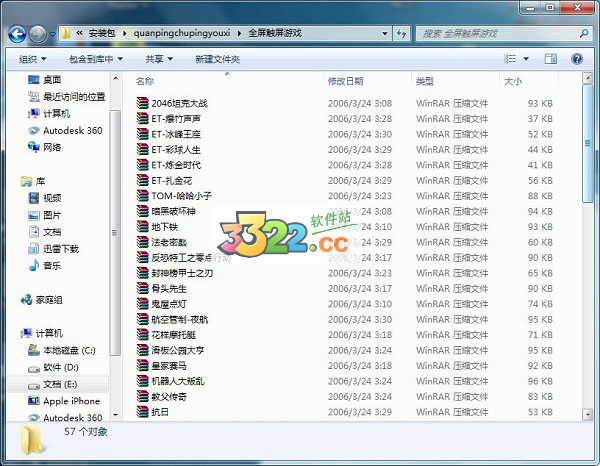Open the 共享 menu
The image size is (600, 466).
[x=159, y=59]
